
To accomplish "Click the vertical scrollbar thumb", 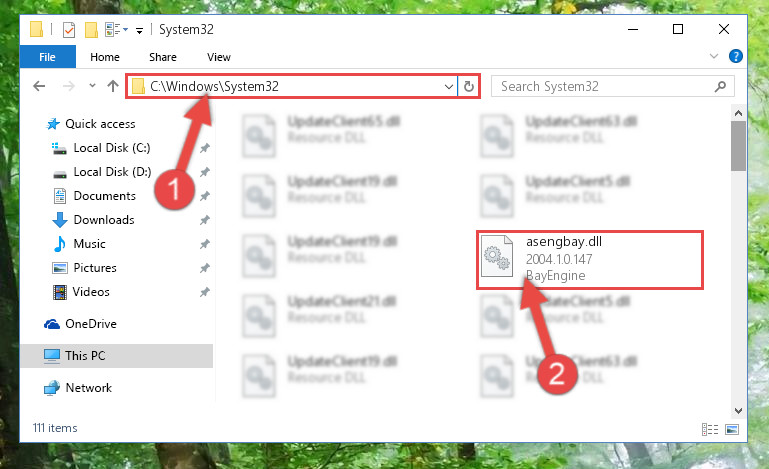I will pyautogui.click(x=738, y=146).
